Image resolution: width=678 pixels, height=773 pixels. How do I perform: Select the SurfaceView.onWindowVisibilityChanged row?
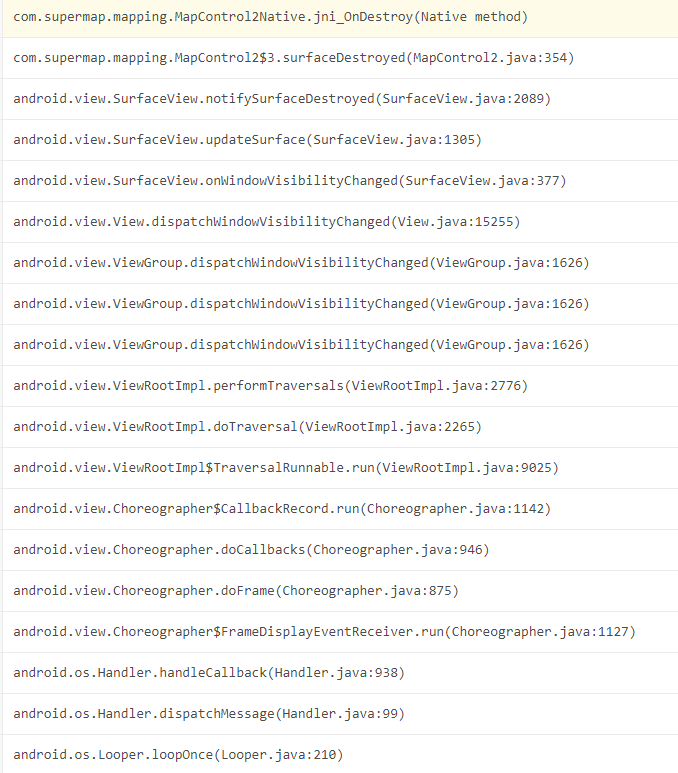coord(340,181)
